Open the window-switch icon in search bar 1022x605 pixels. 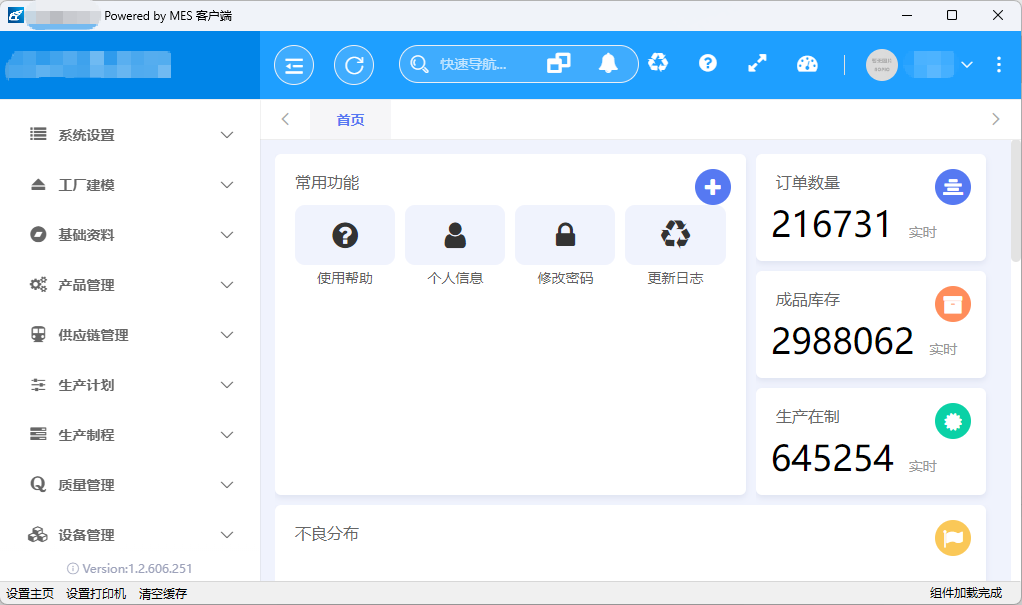click(559, 63)
